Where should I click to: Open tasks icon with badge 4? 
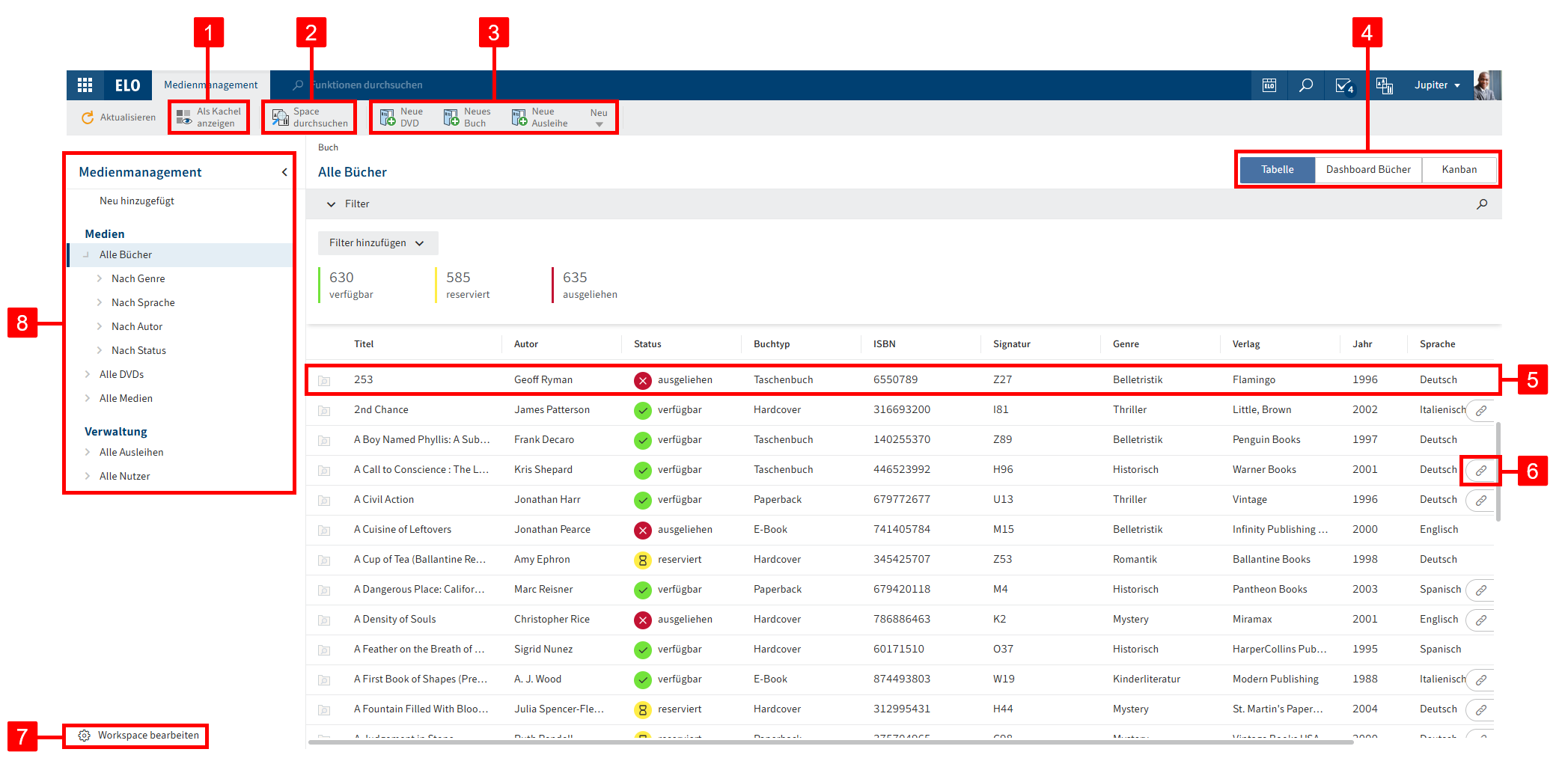click(1344, 85)
